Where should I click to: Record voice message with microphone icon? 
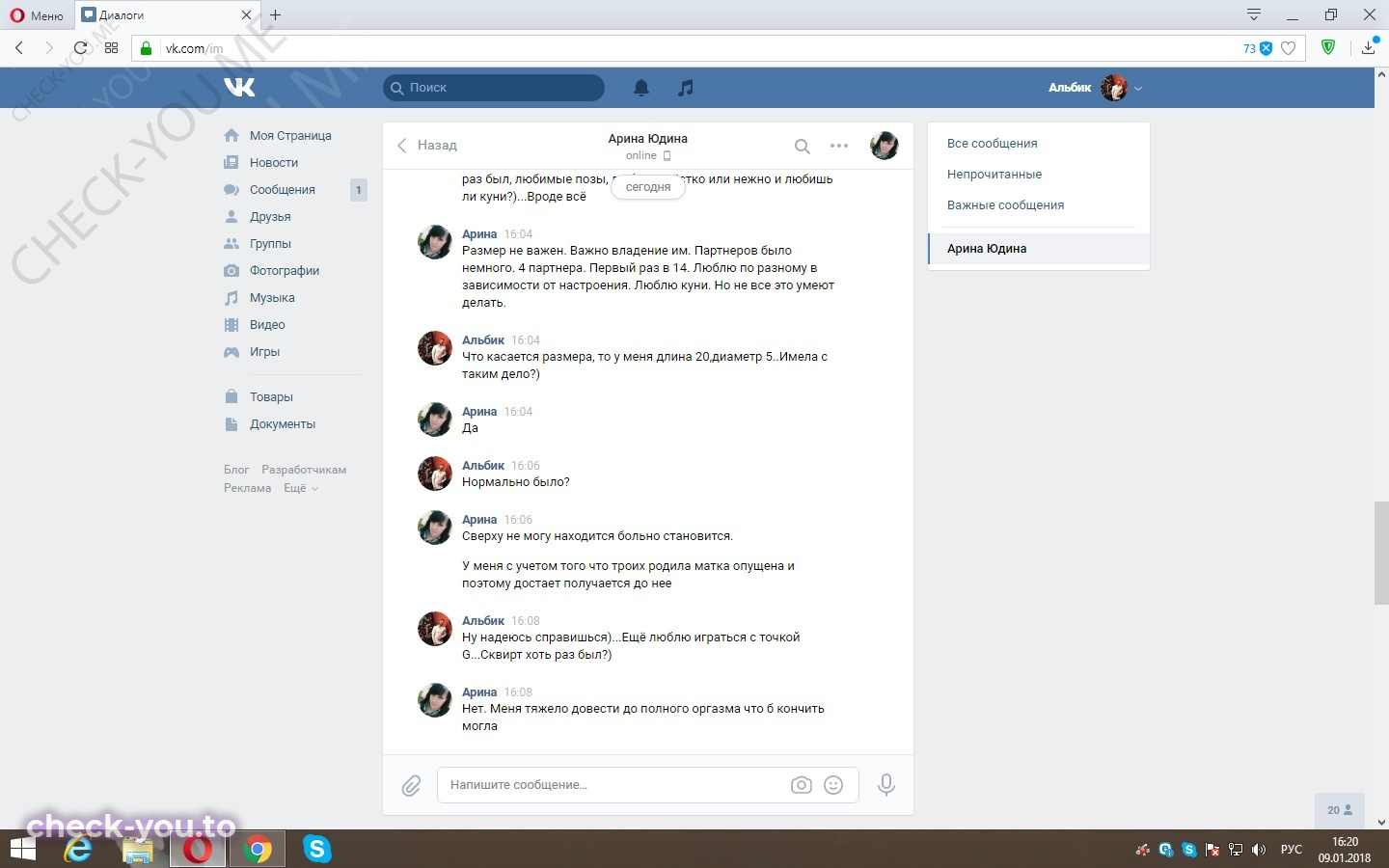886,785
